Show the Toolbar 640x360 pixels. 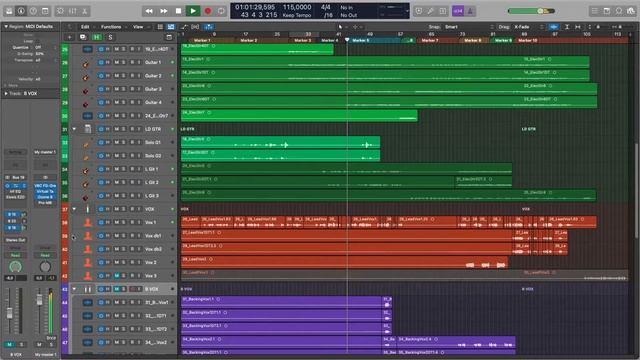[45, 11]
